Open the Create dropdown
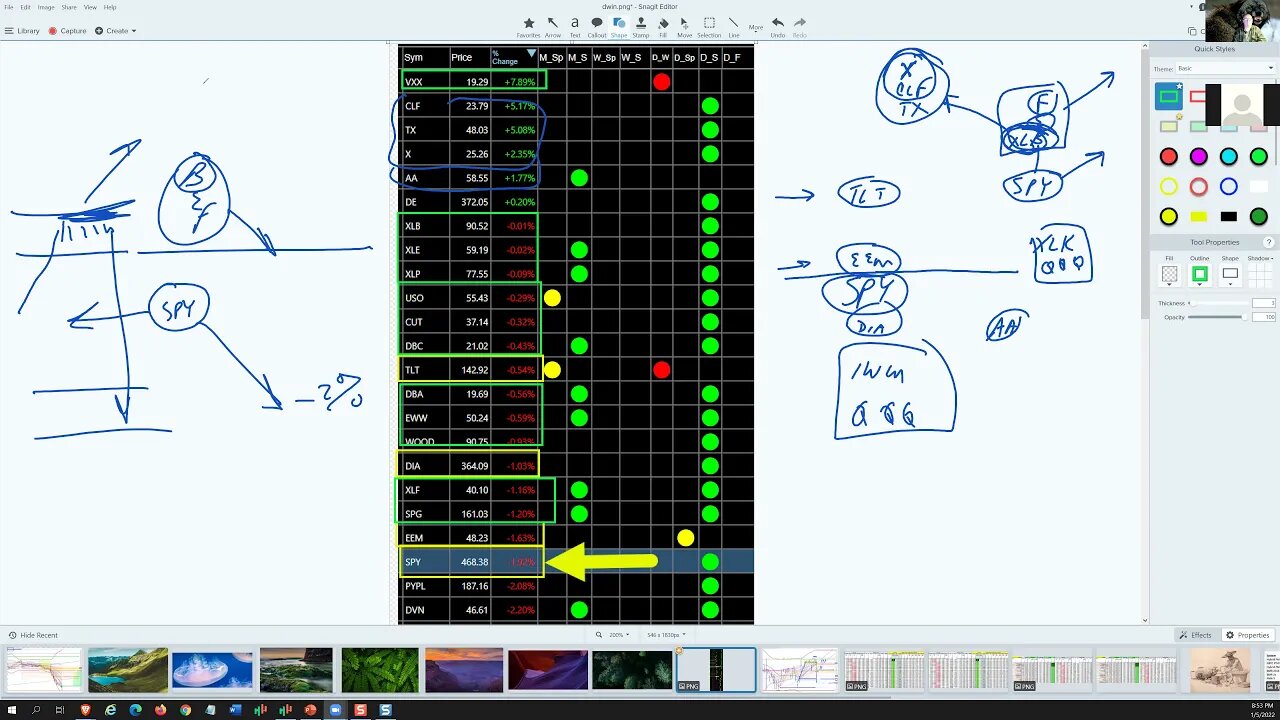Viewport: 1280px width, 720px height. 116,31
